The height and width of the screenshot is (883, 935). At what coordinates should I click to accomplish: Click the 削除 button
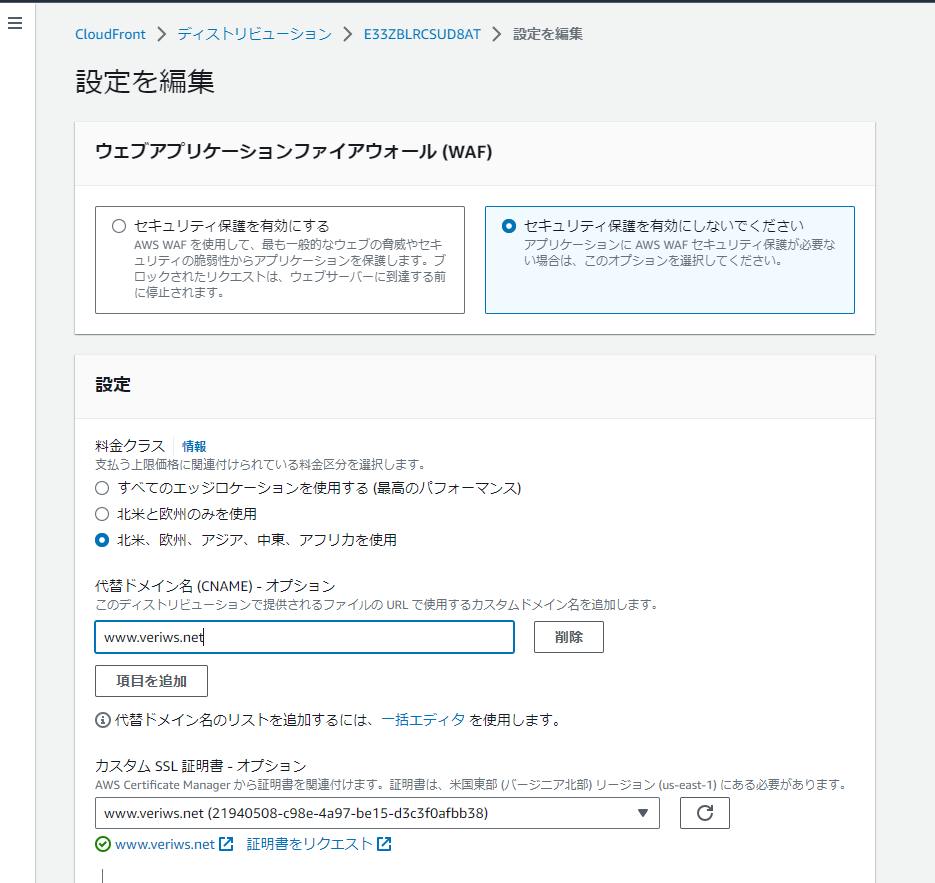[568, 637]
